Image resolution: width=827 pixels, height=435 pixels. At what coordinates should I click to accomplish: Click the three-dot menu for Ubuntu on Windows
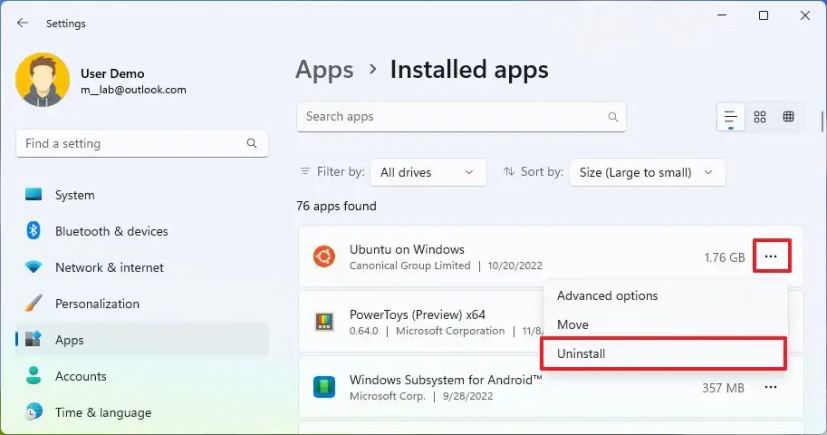coord(771,257)
